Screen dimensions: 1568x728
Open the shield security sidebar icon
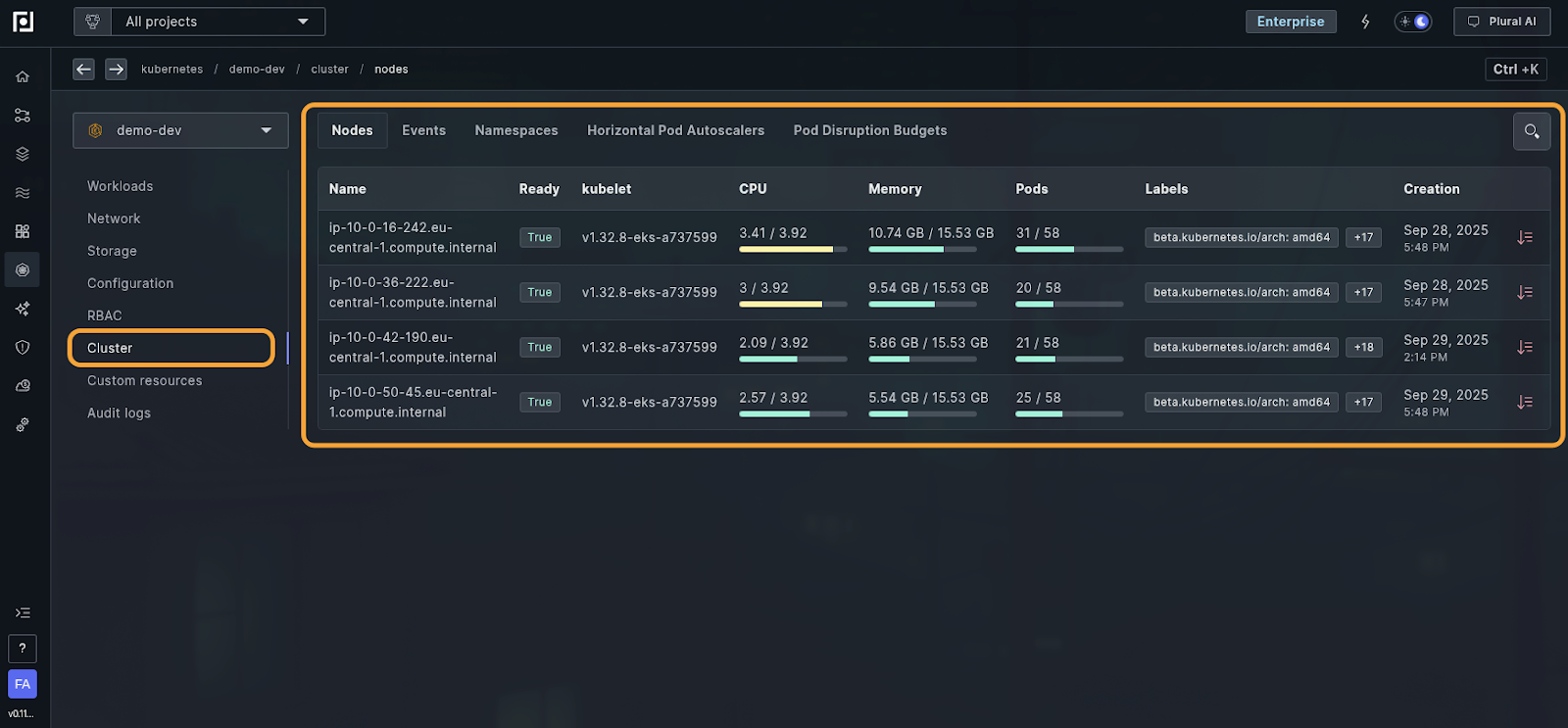23,347
